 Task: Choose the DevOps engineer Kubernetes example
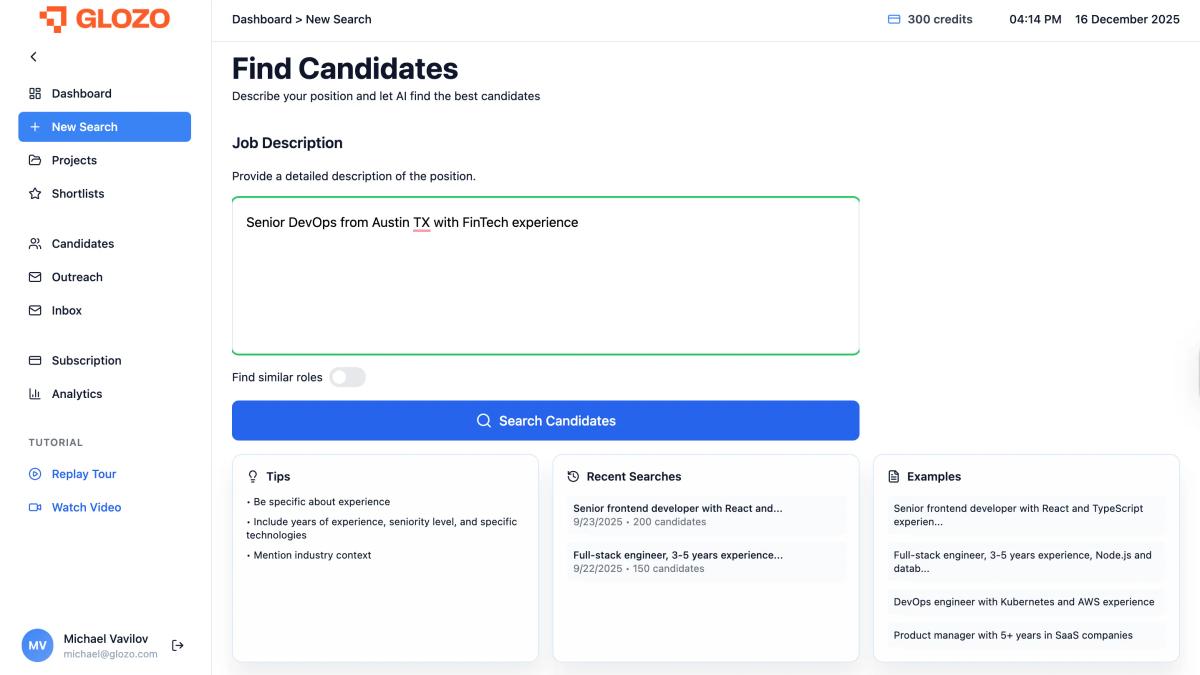pos(1024,601)
